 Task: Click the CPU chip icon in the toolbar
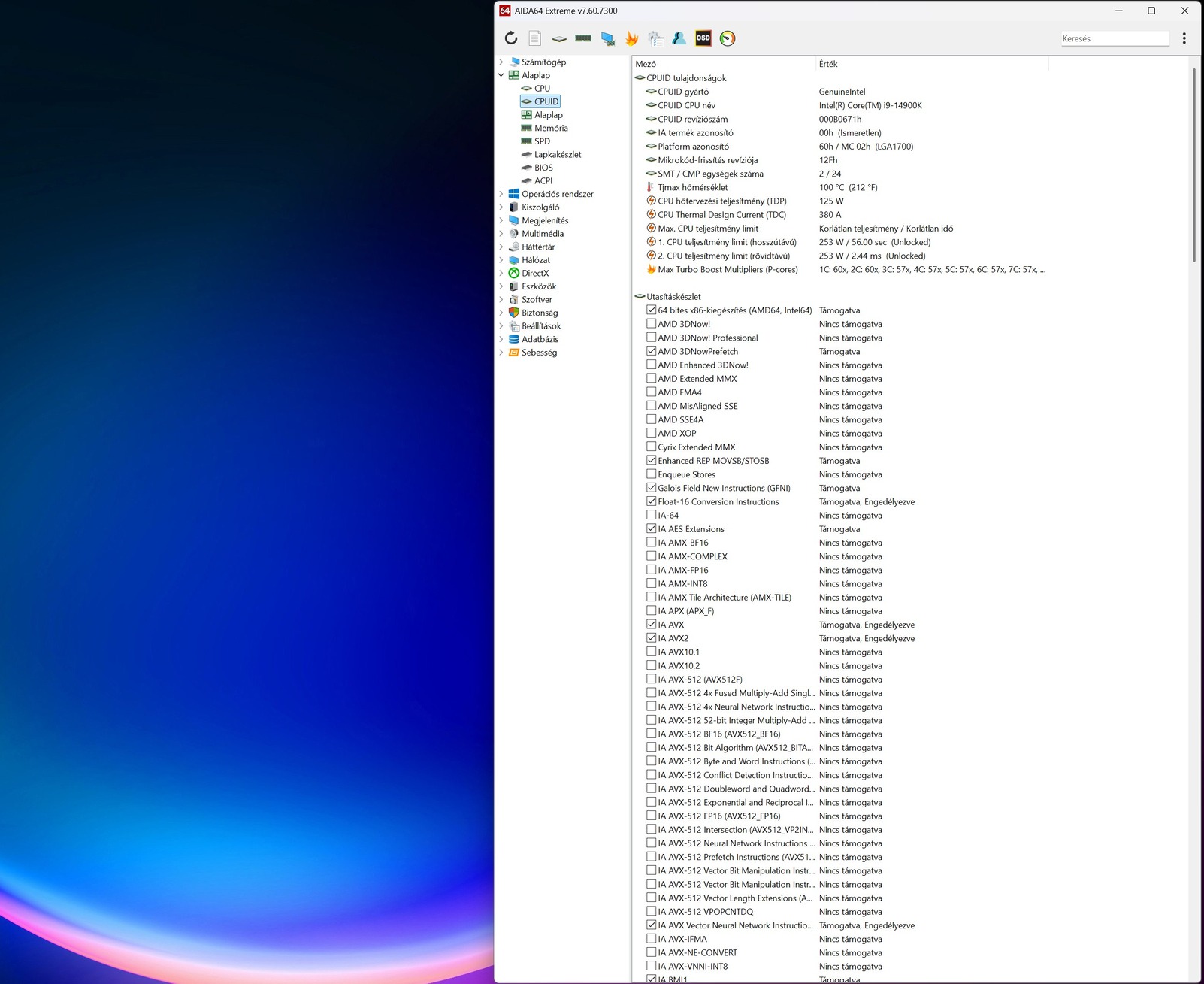click(559, 38)
